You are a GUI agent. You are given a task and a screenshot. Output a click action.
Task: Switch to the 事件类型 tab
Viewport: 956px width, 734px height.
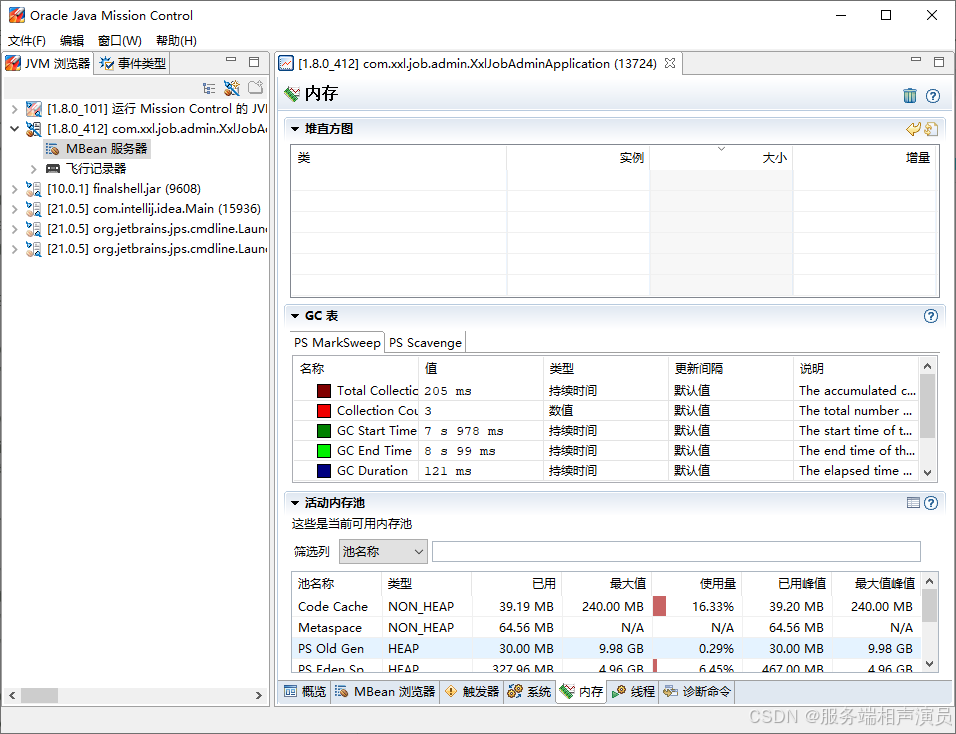point(134,63)
